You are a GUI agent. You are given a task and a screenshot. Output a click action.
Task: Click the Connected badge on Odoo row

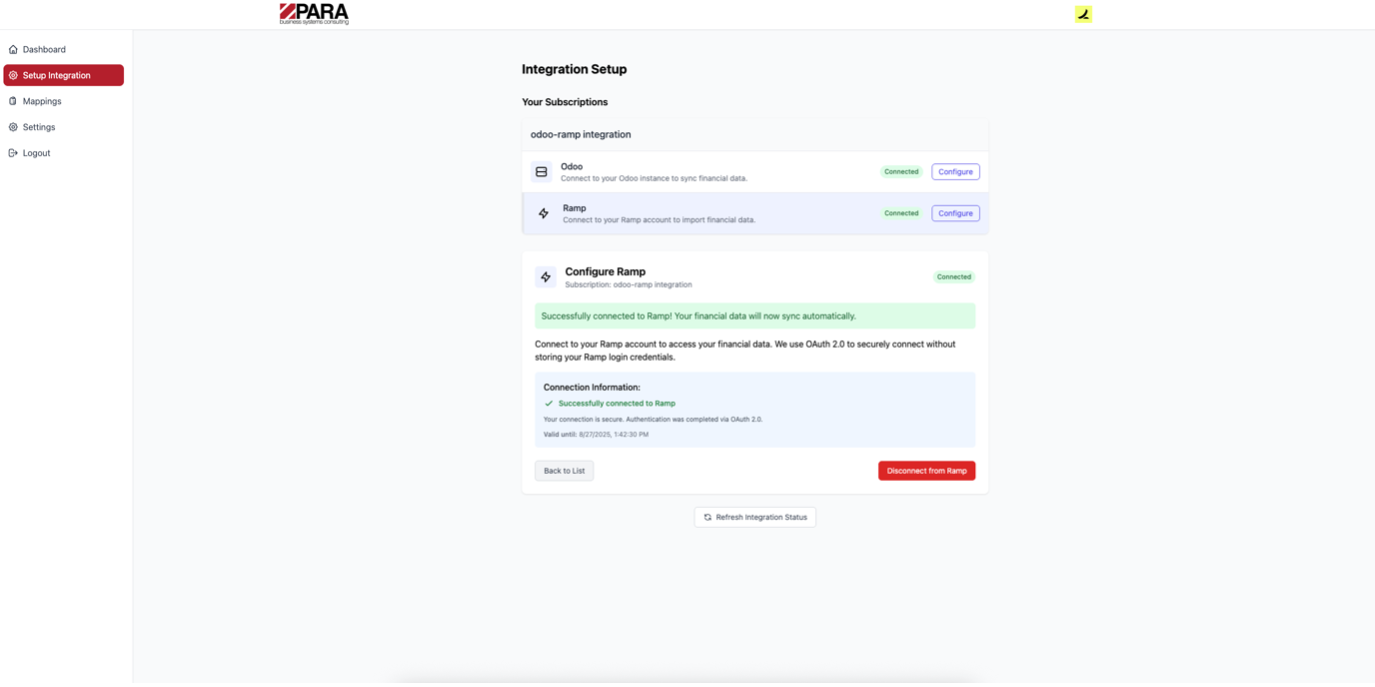(901, 172)
